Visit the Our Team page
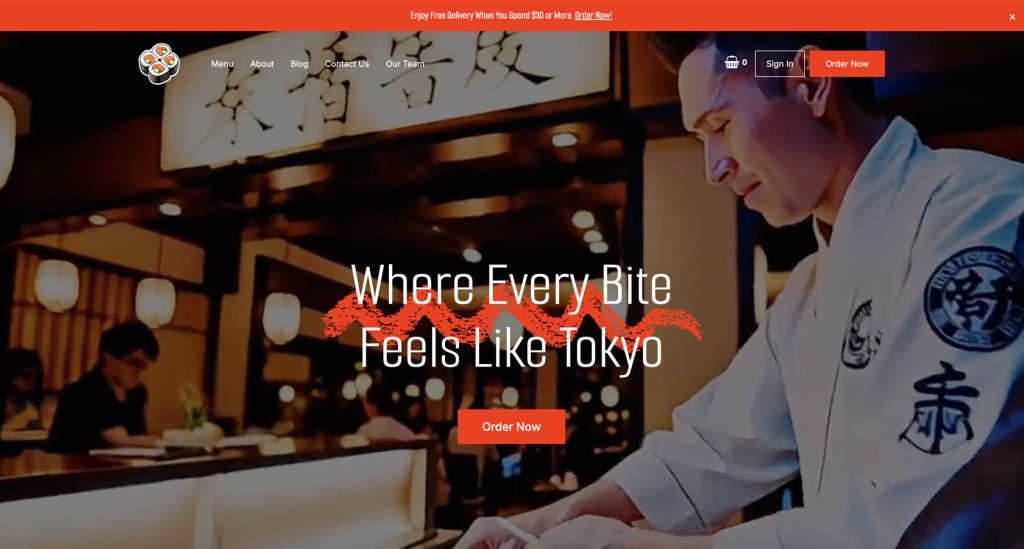The height and width of the screenshot is (549, 1024). 405,64
